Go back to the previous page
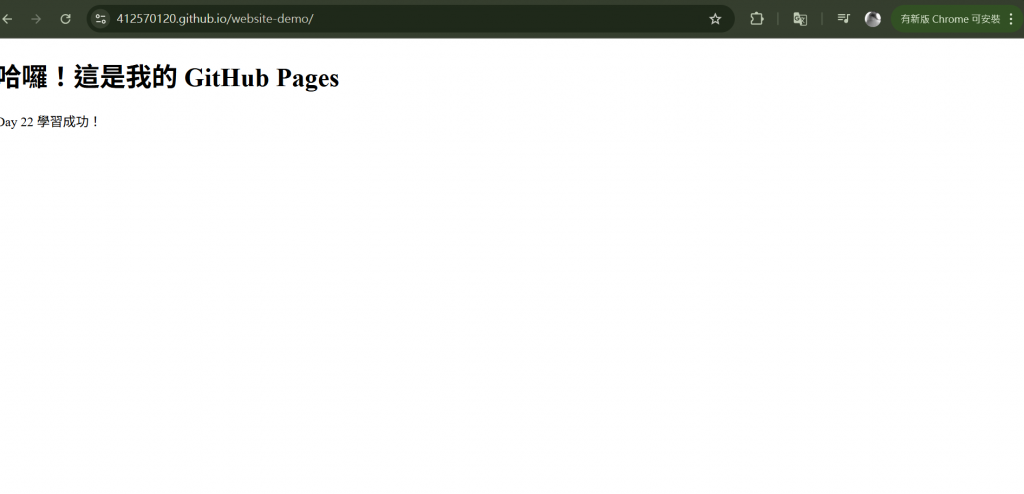The width and height of the screenshot is (1024, 494). click(x=7, y=19)
